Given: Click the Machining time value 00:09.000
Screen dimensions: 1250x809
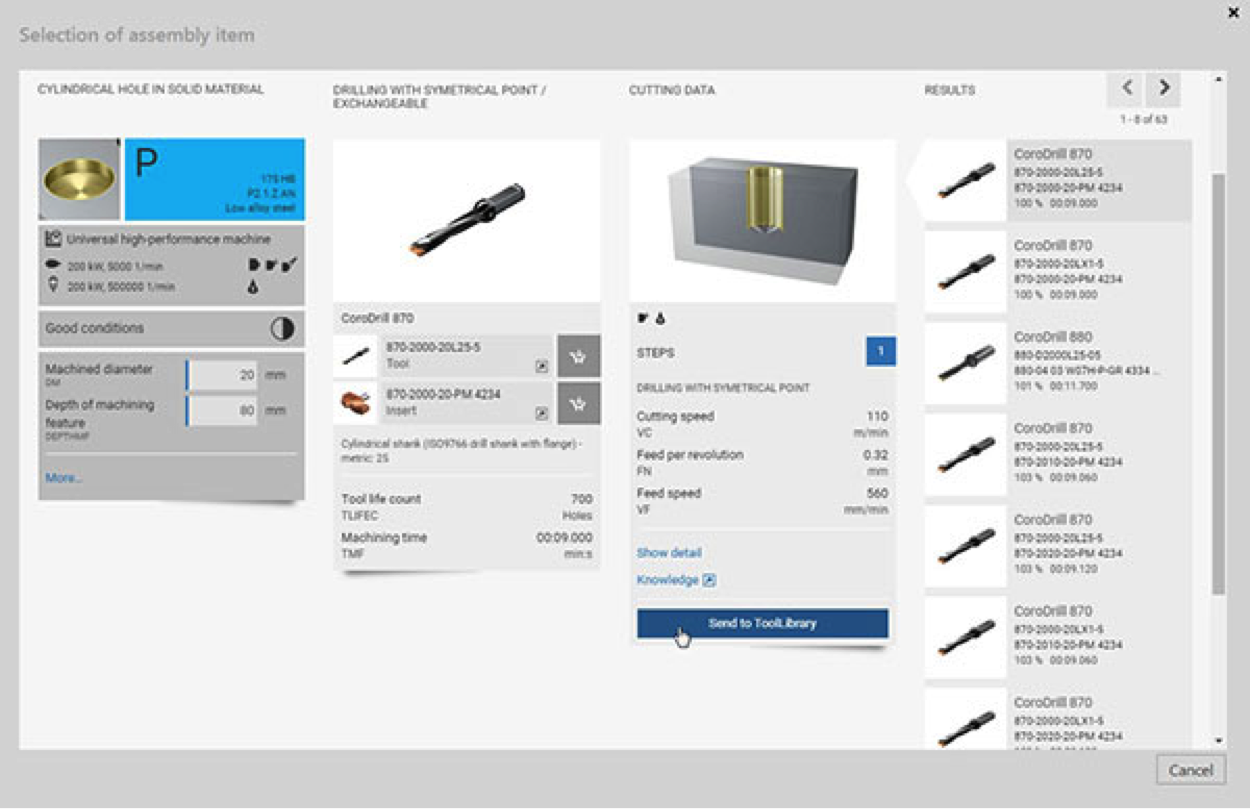Looking at the screenshot, I should click(564, 538).
